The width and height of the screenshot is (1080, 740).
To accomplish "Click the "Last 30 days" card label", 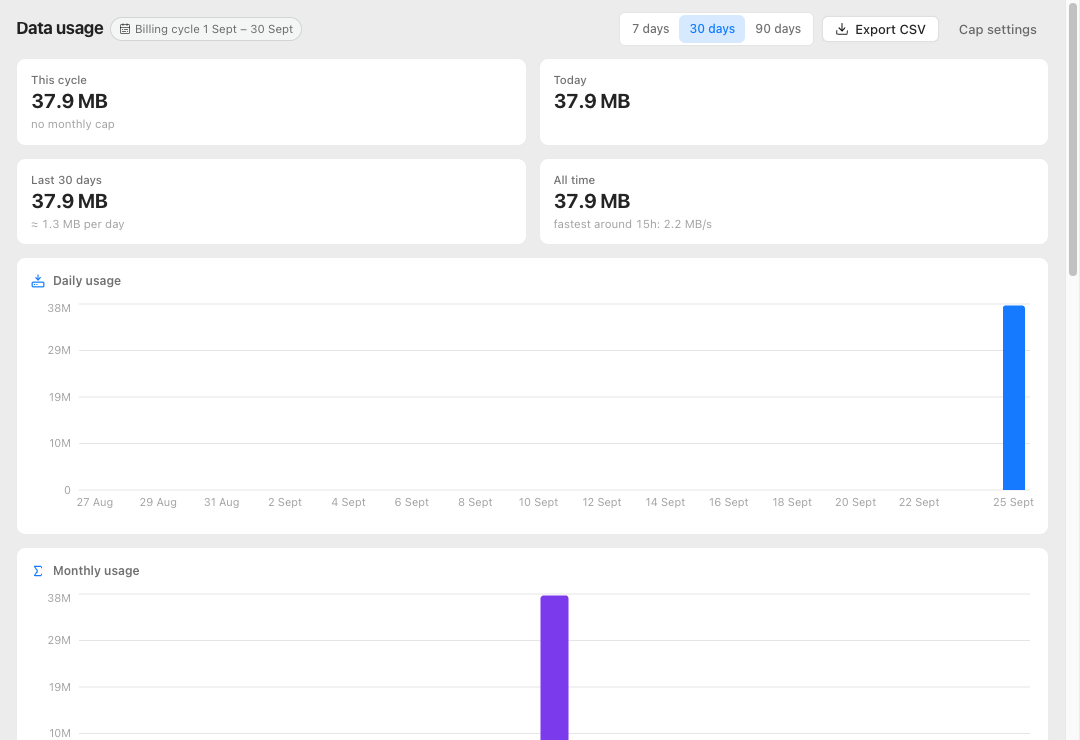I will click(66, 180).
